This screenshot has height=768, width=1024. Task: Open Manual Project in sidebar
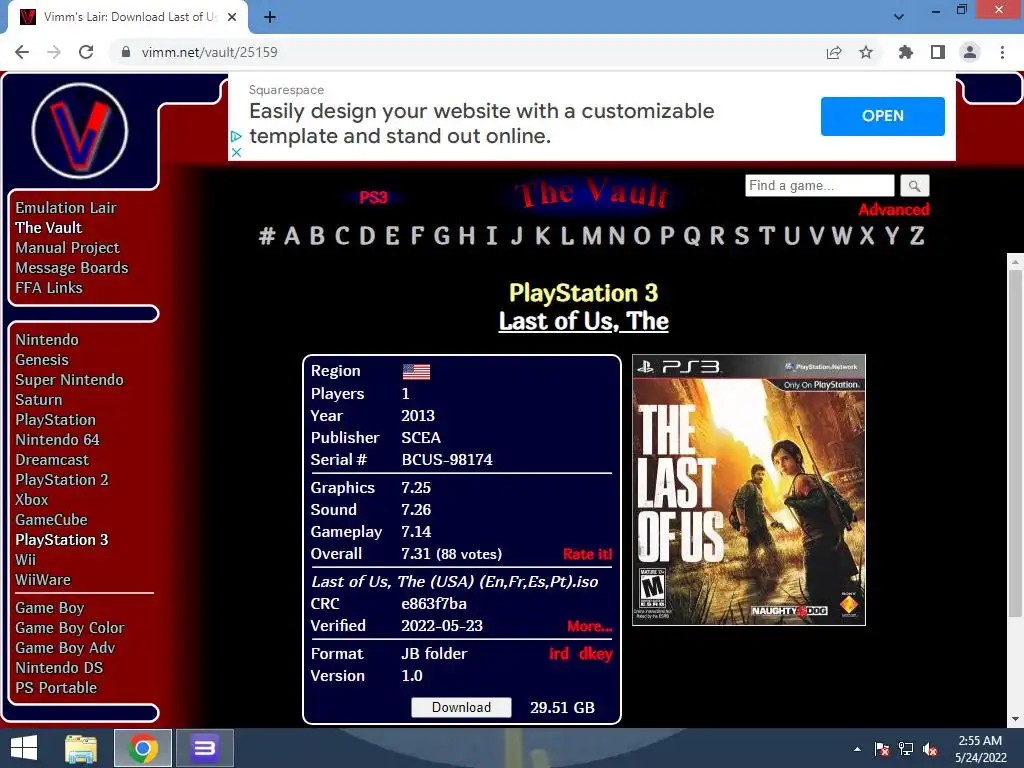point(67,248)
